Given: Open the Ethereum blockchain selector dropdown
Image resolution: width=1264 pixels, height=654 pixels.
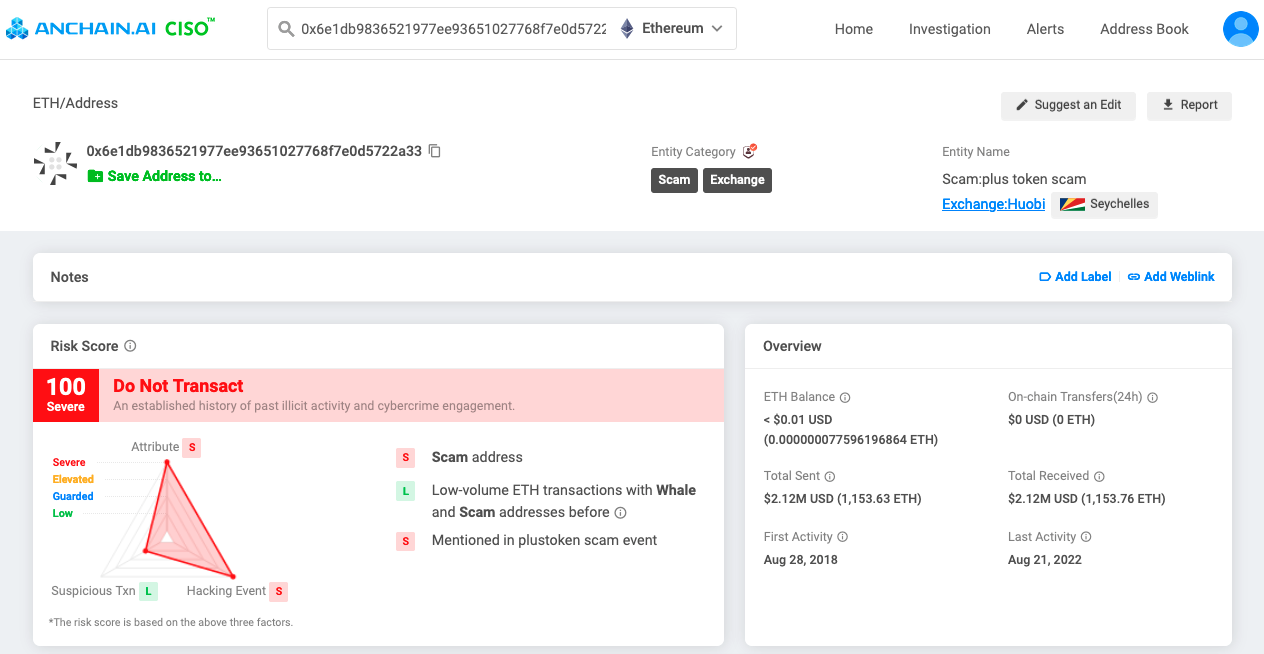Looking at the screenshot, I should tap(717, 28).
